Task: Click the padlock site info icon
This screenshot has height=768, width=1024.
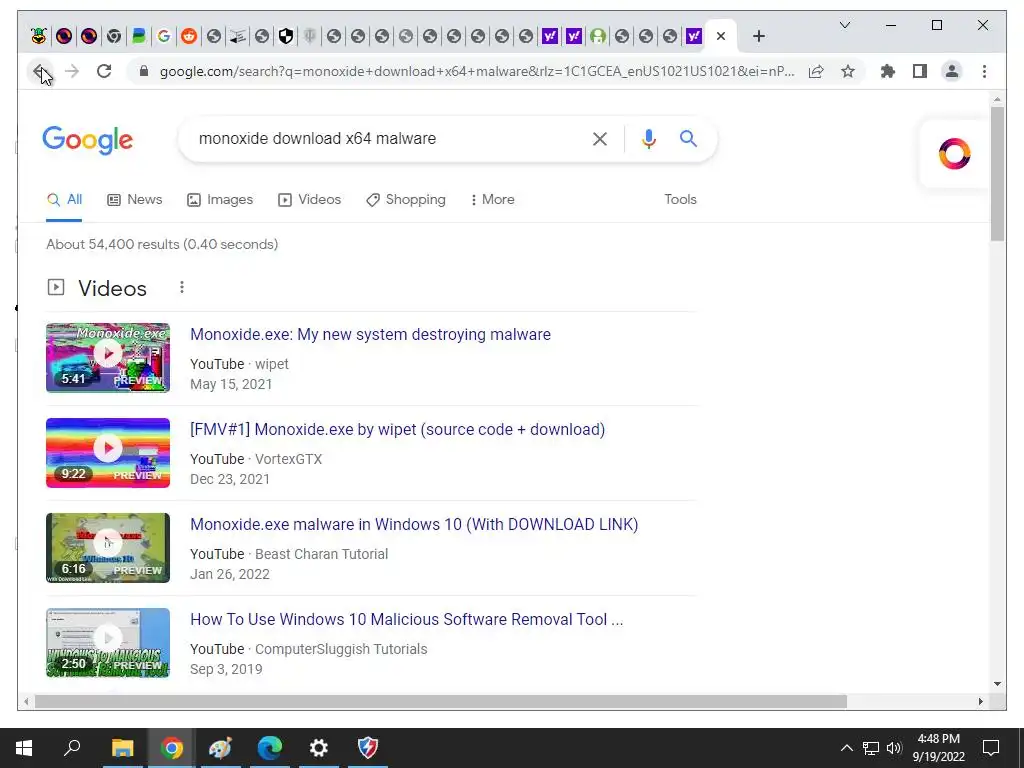Action: 144,71
